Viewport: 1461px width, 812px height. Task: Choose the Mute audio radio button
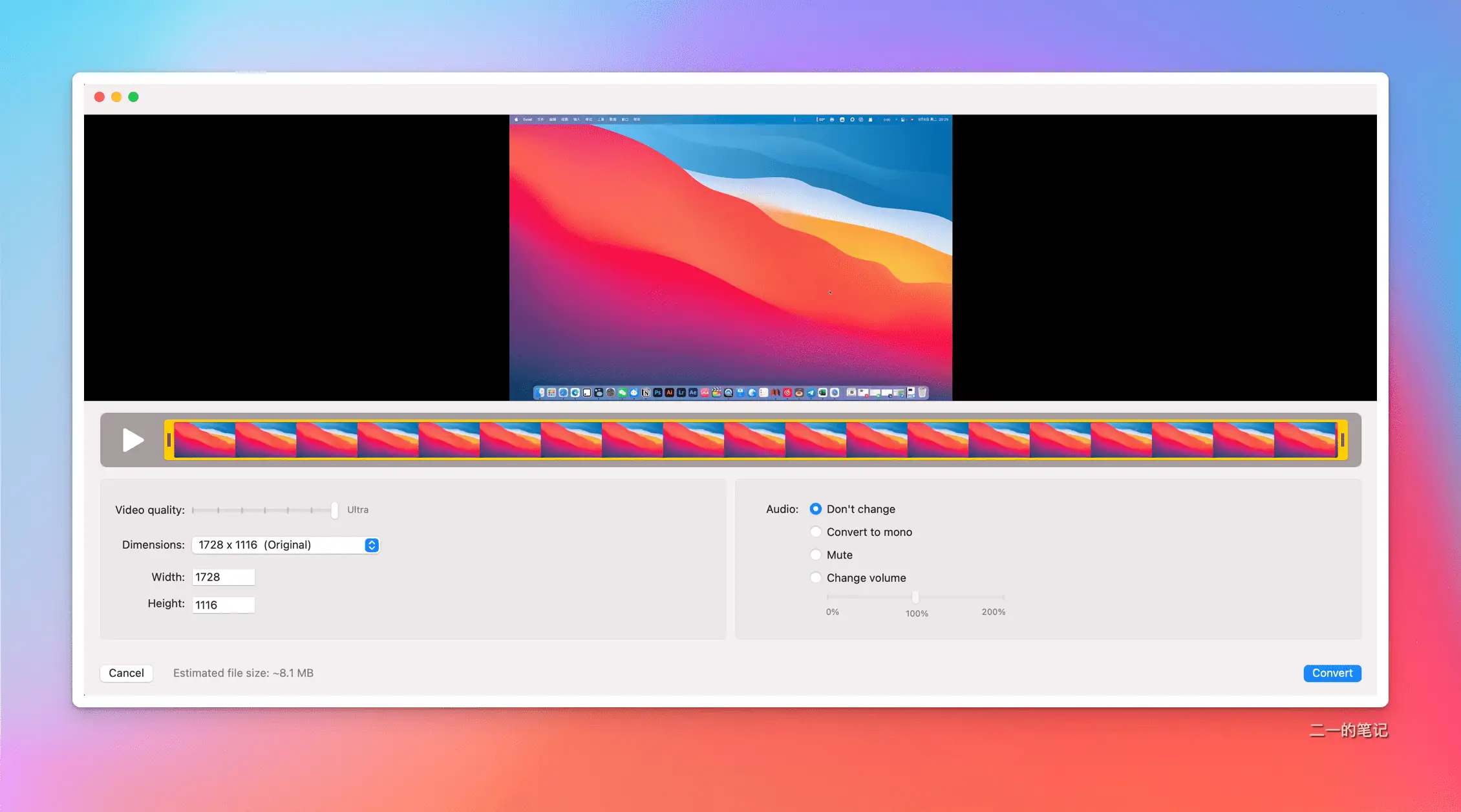[816, 555]
